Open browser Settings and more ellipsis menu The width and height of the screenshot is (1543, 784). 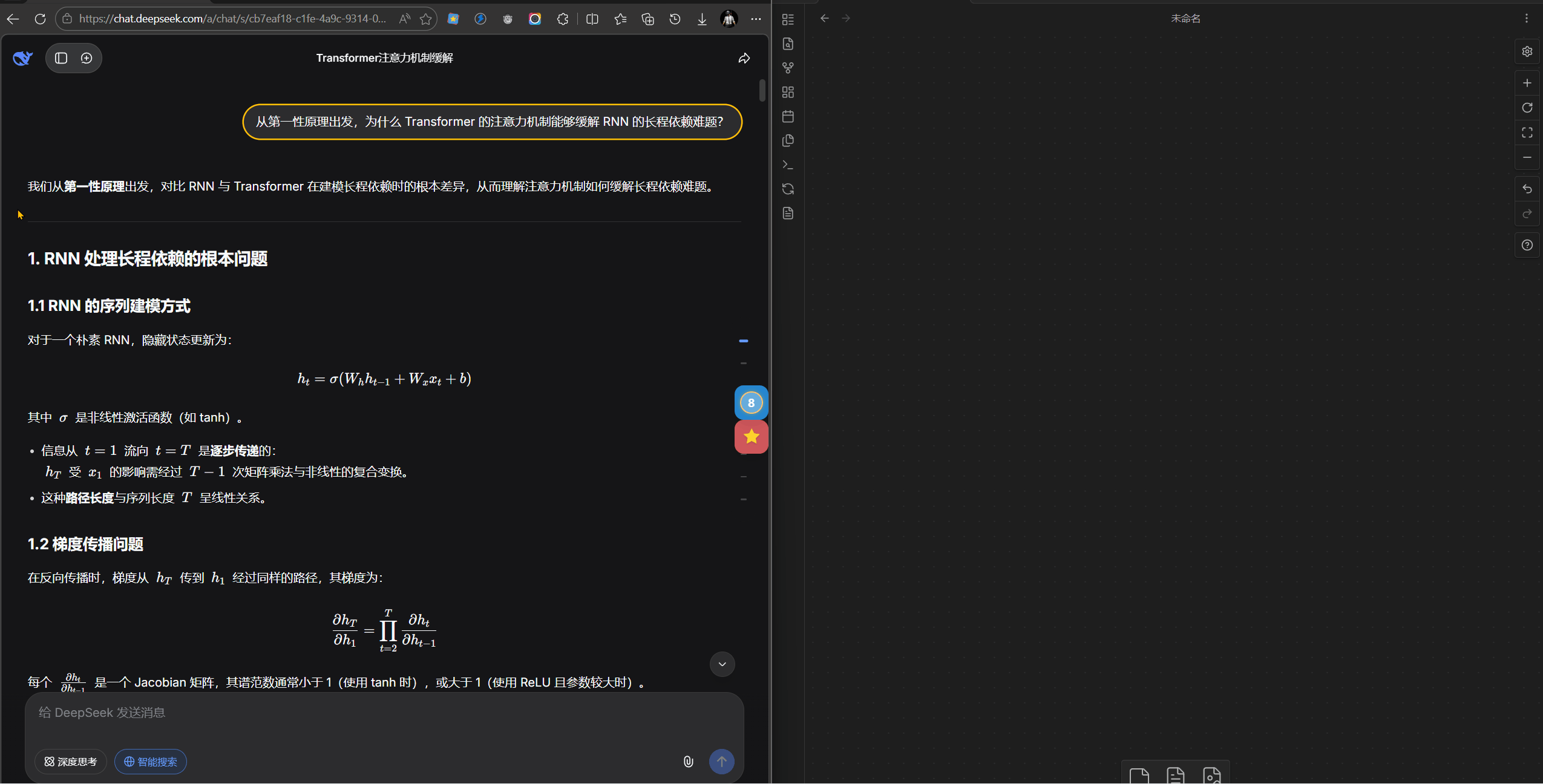point(756,19)
